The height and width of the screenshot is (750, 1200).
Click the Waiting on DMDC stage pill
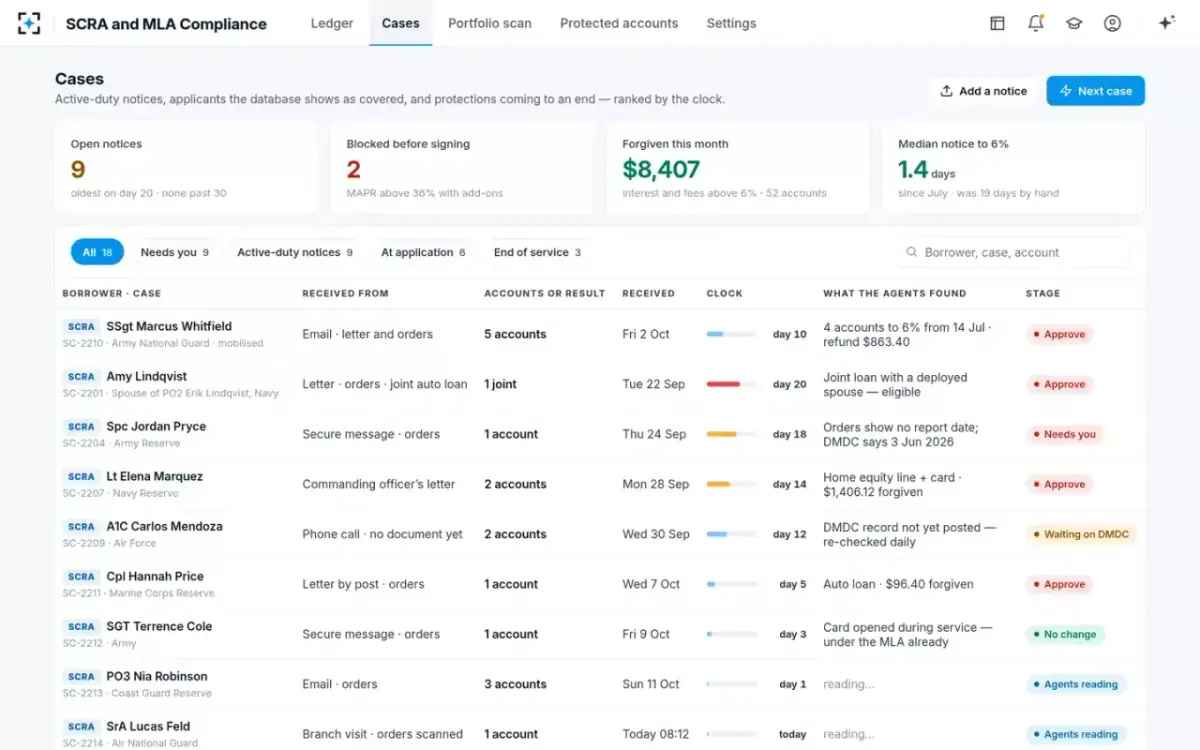(x=1081, y=534)
